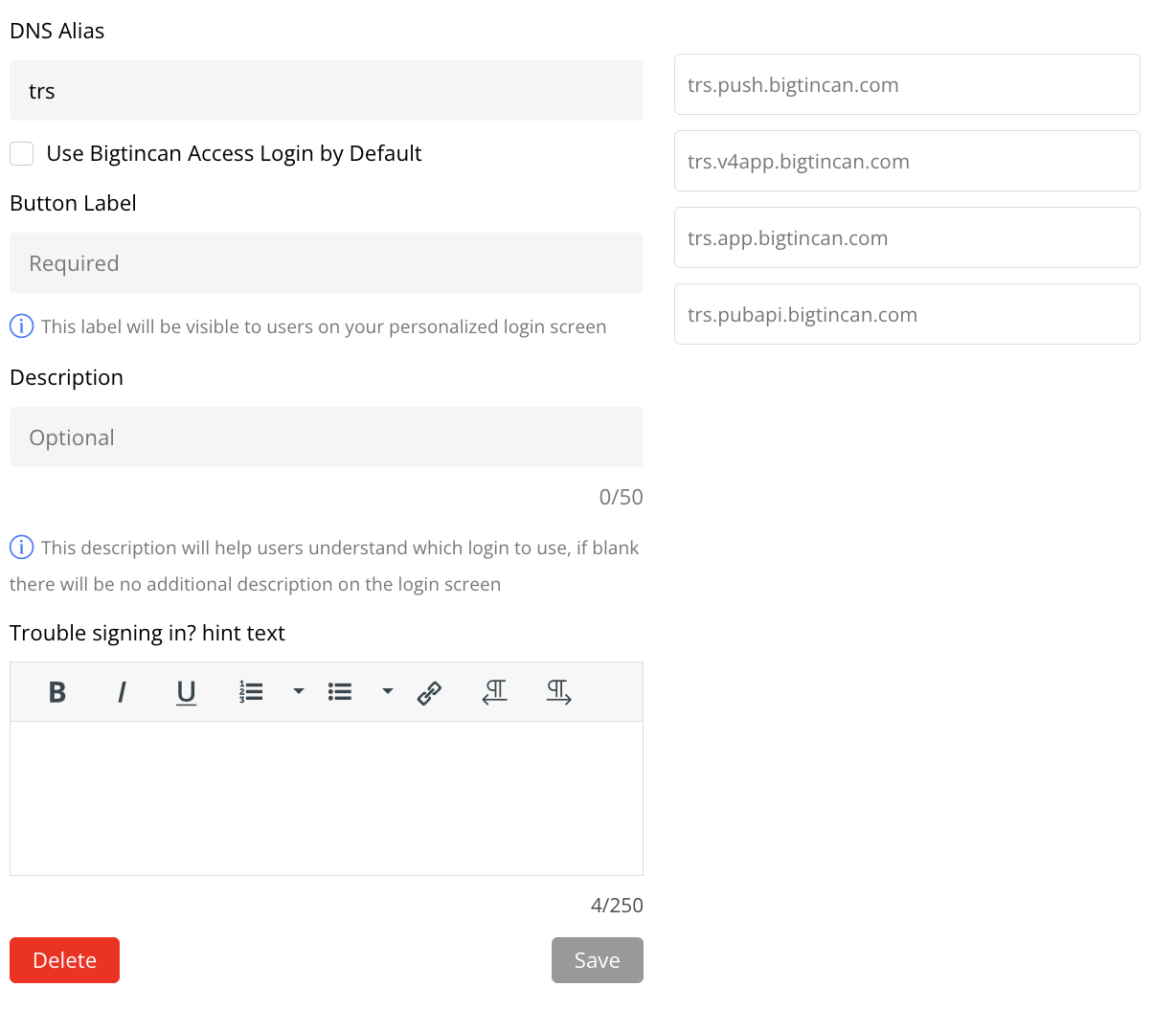Select the trs.push.bigtincan.com field
This screenshot has height=1009, width=1176.
tap(907, 84)
